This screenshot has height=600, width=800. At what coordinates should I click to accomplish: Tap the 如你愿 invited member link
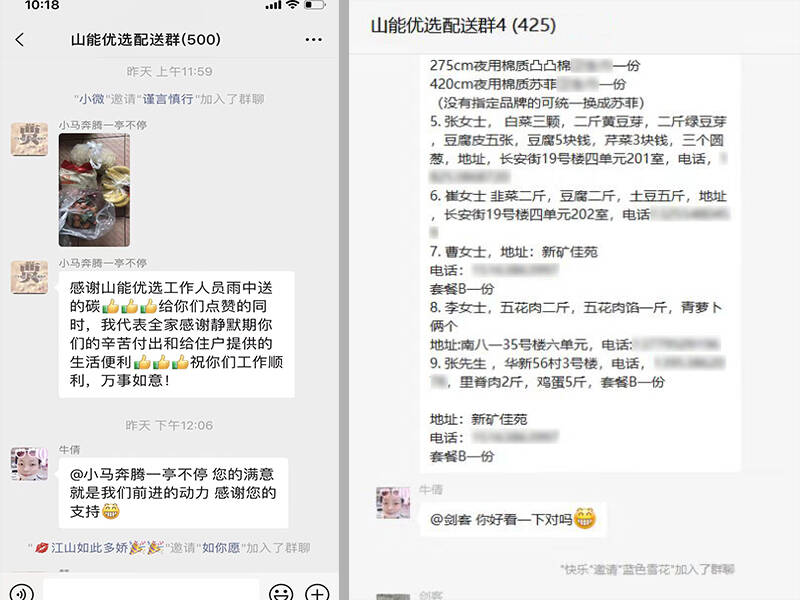coord(221,547)
